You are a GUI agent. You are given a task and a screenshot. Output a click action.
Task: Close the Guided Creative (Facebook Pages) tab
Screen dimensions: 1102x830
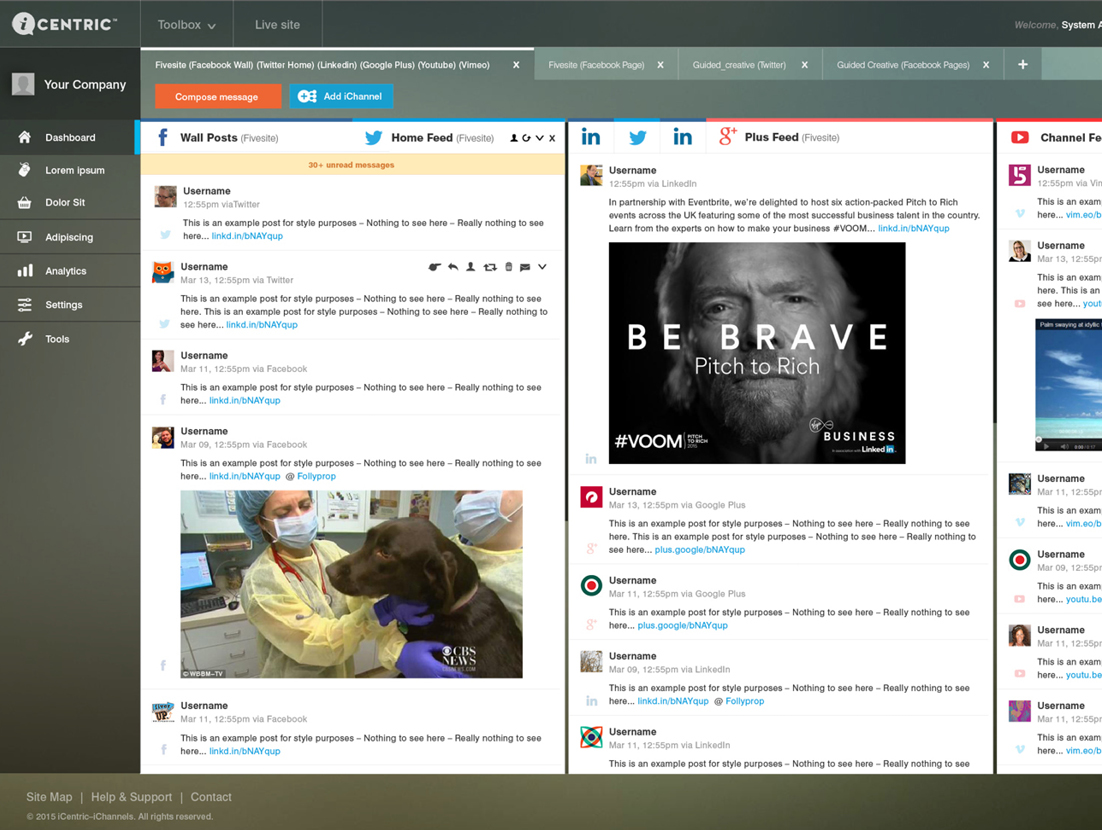click(986, 65)
